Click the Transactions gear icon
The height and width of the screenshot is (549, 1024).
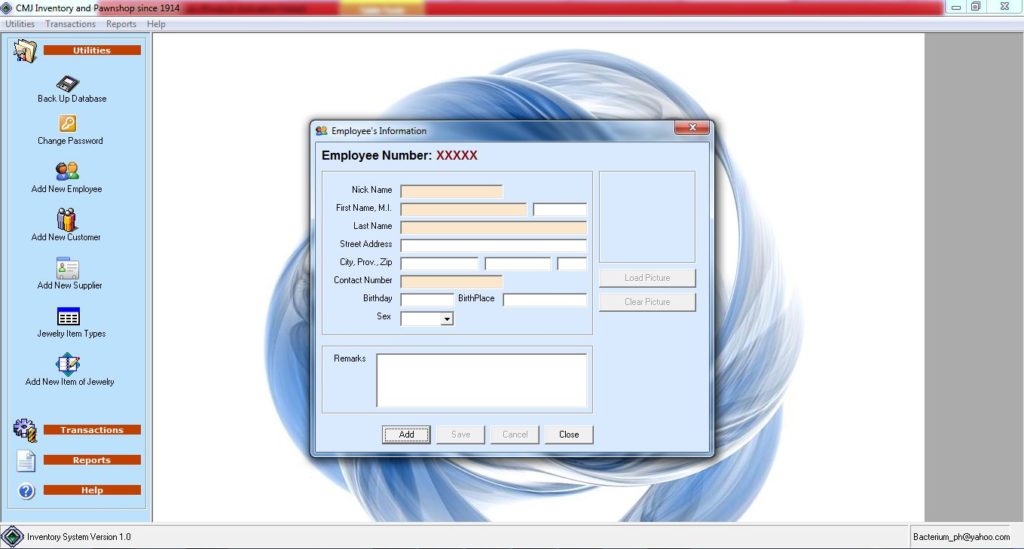tap(25, 430)
